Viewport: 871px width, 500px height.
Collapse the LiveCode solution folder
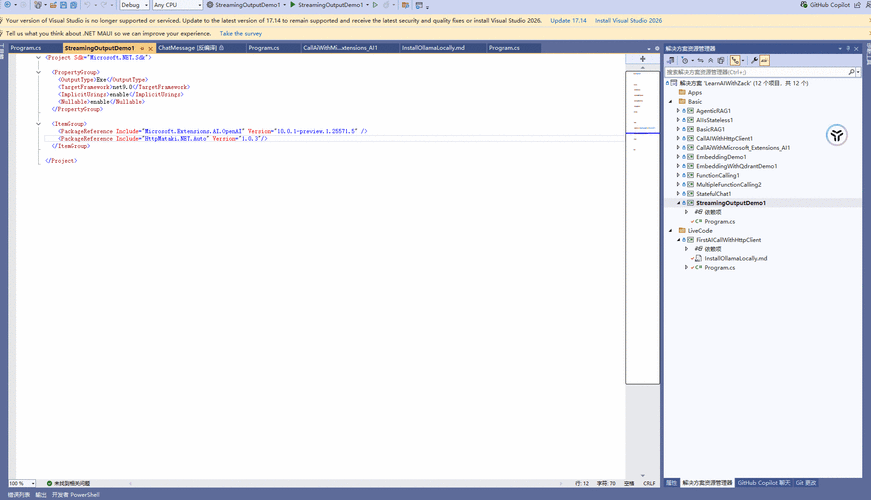coord(670,231)
